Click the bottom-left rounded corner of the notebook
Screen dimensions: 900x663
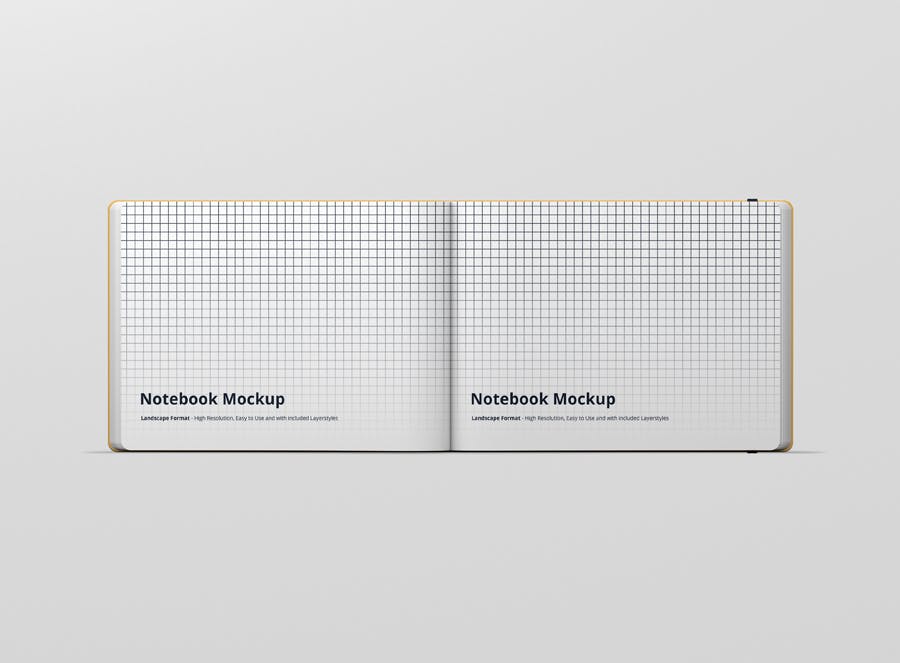[x=112, y=448]
